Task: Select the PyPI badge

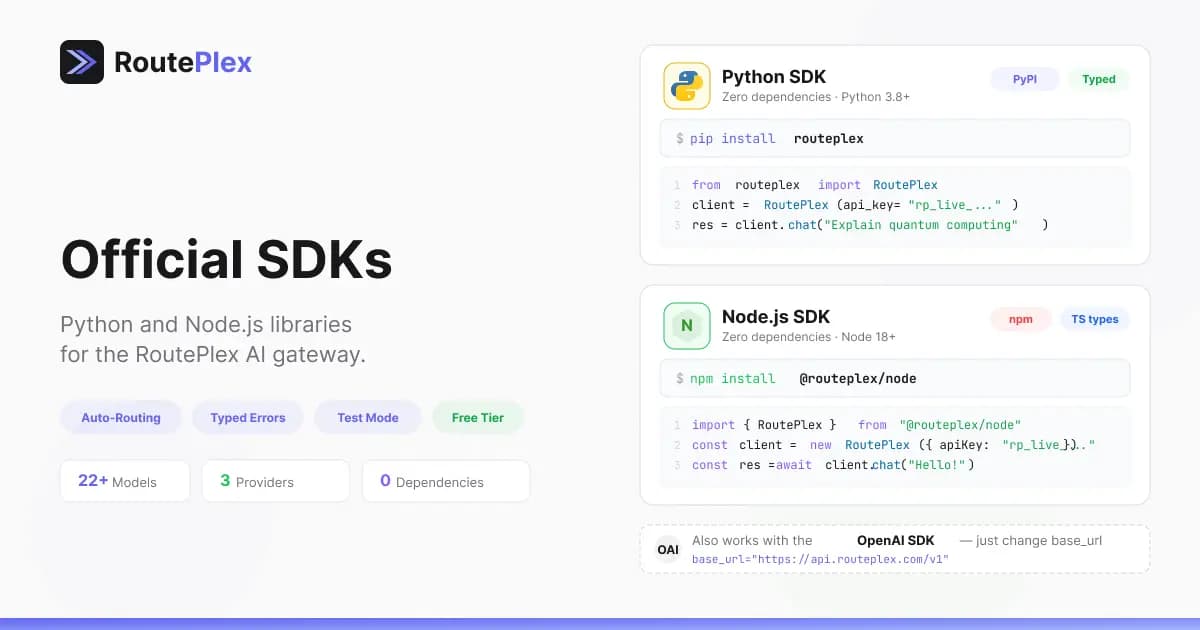Action: [x=1024, y=79]
